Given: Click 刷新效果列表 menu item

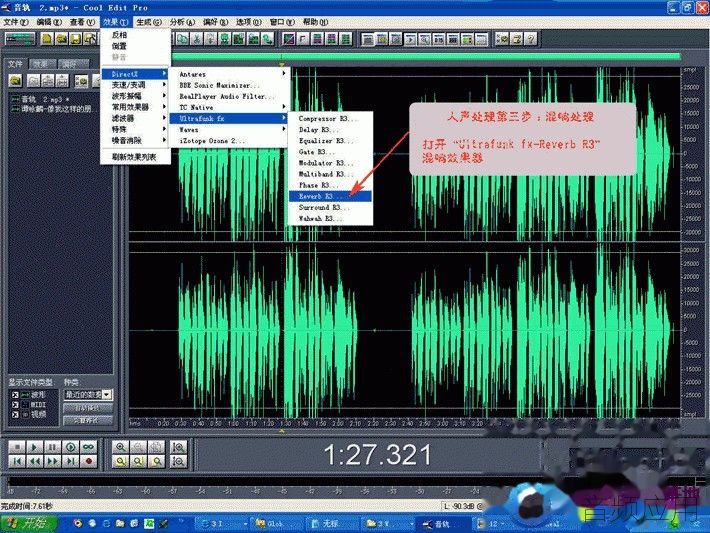Looking at the screenshot, I should point(135,157).
